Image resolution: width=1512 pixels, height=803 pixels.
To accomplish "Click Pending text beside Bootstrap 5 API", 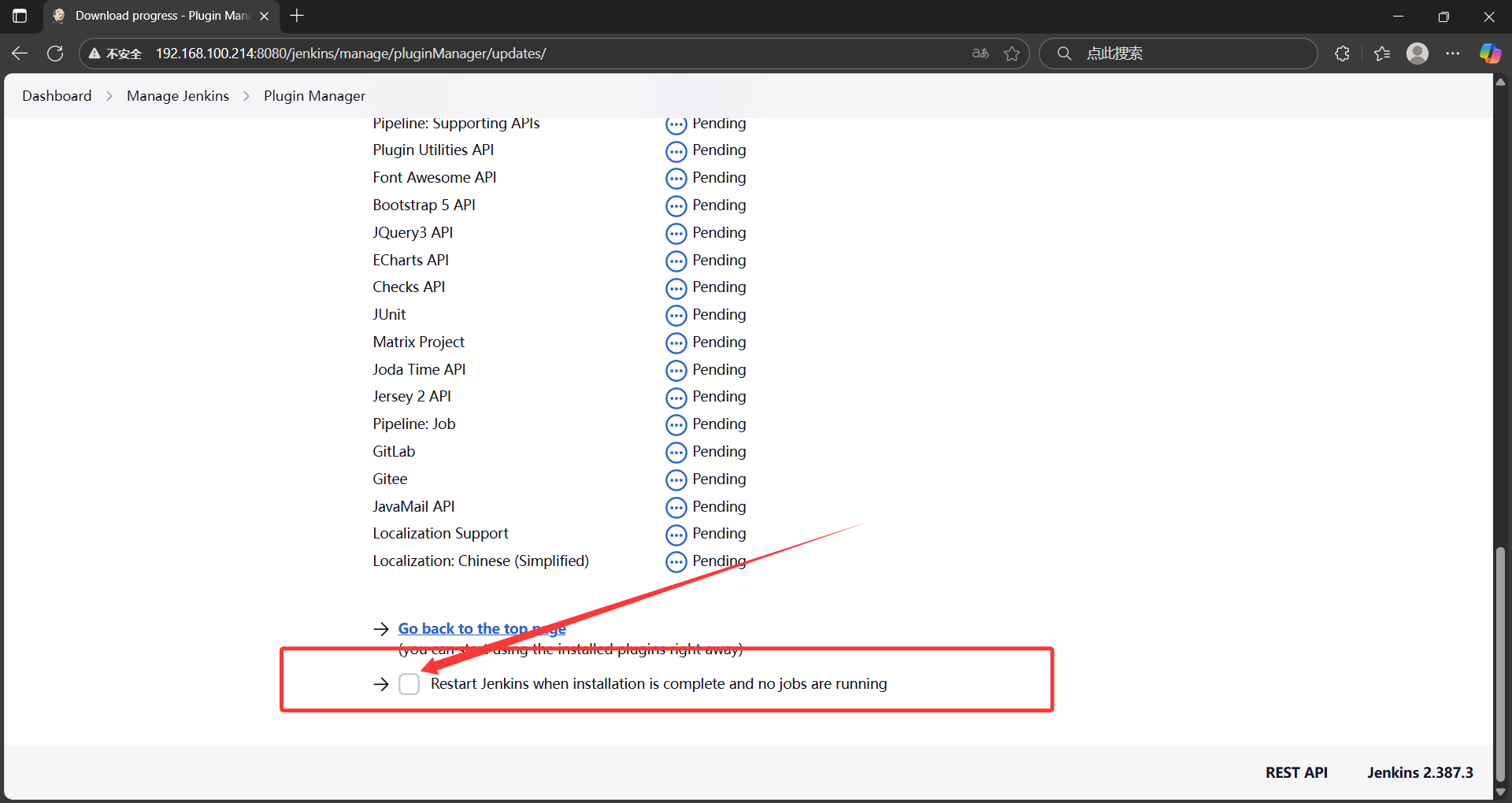I will pyautogui.click(x=719, y=205).
